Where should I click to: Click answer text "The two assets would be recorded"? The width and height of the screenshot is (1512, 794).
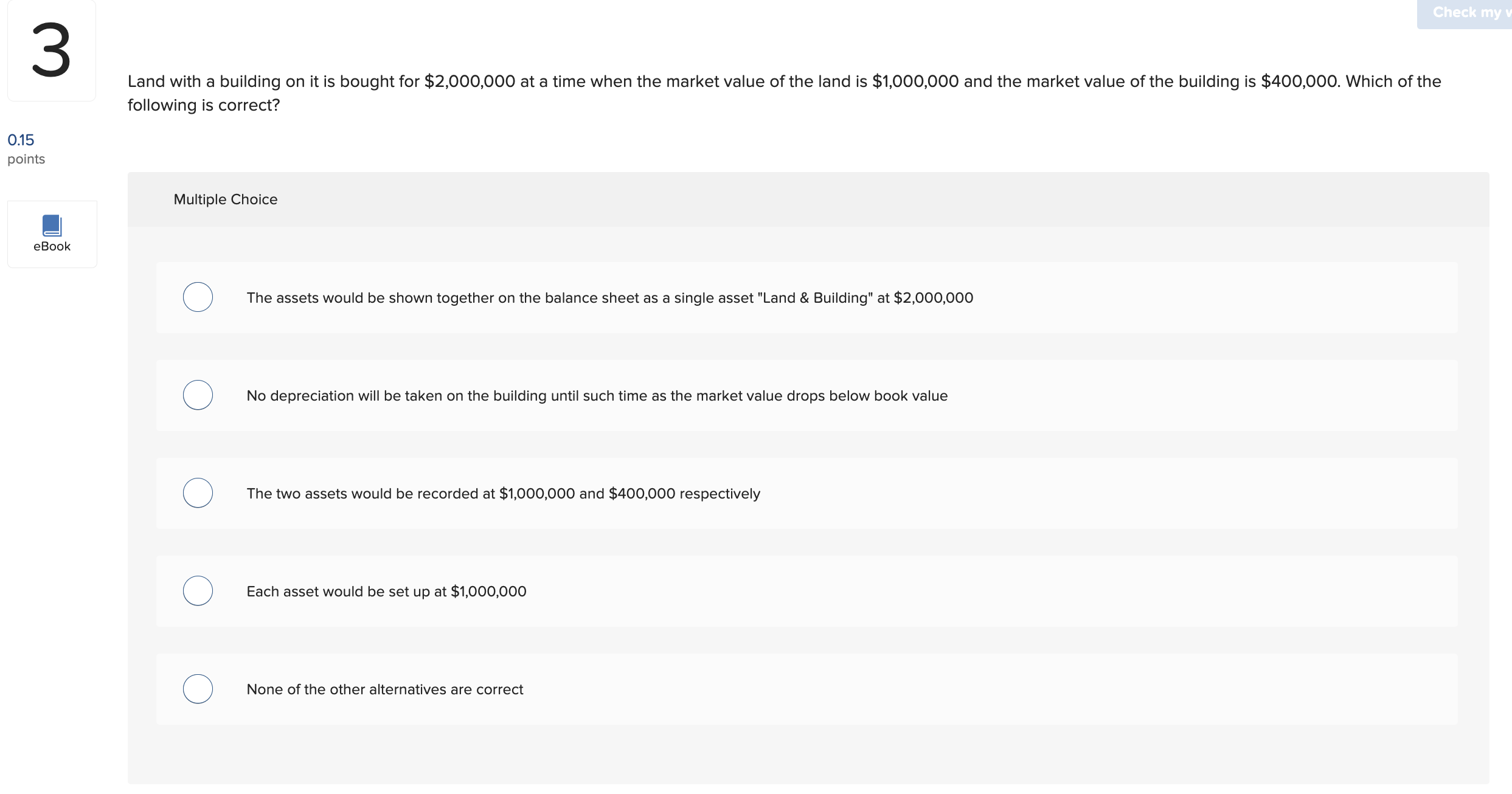point(503,494)
